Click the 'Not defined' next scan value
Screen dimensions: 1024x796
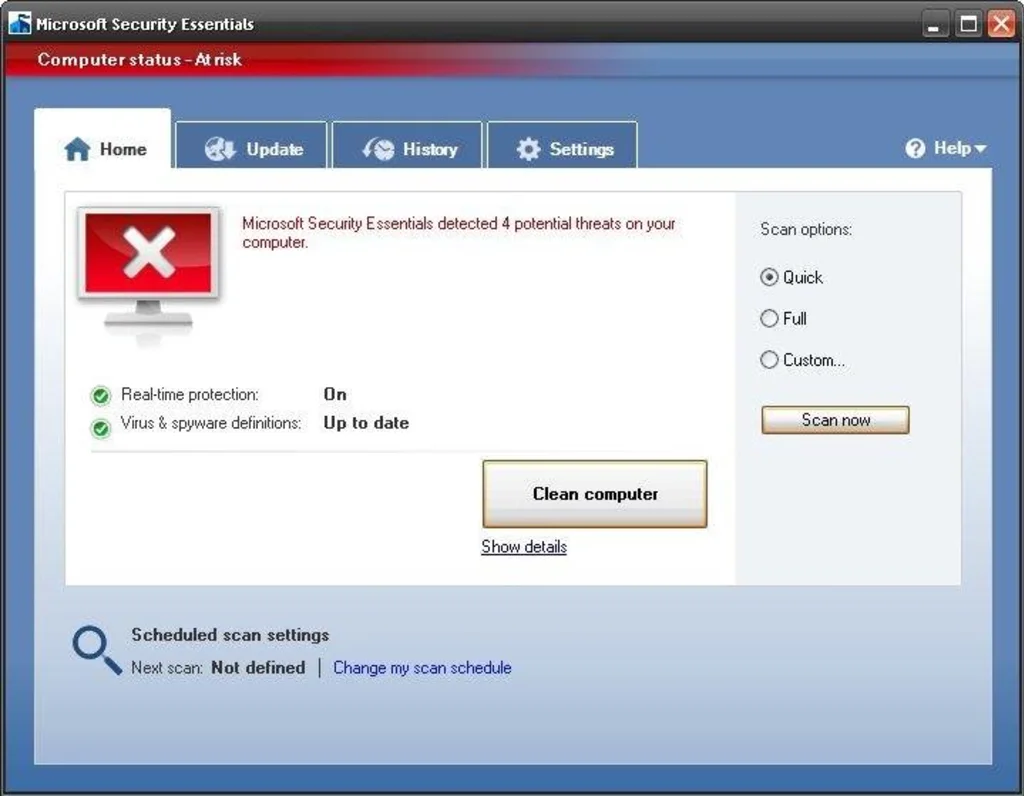pyautogui.click(x=258, y=667)
